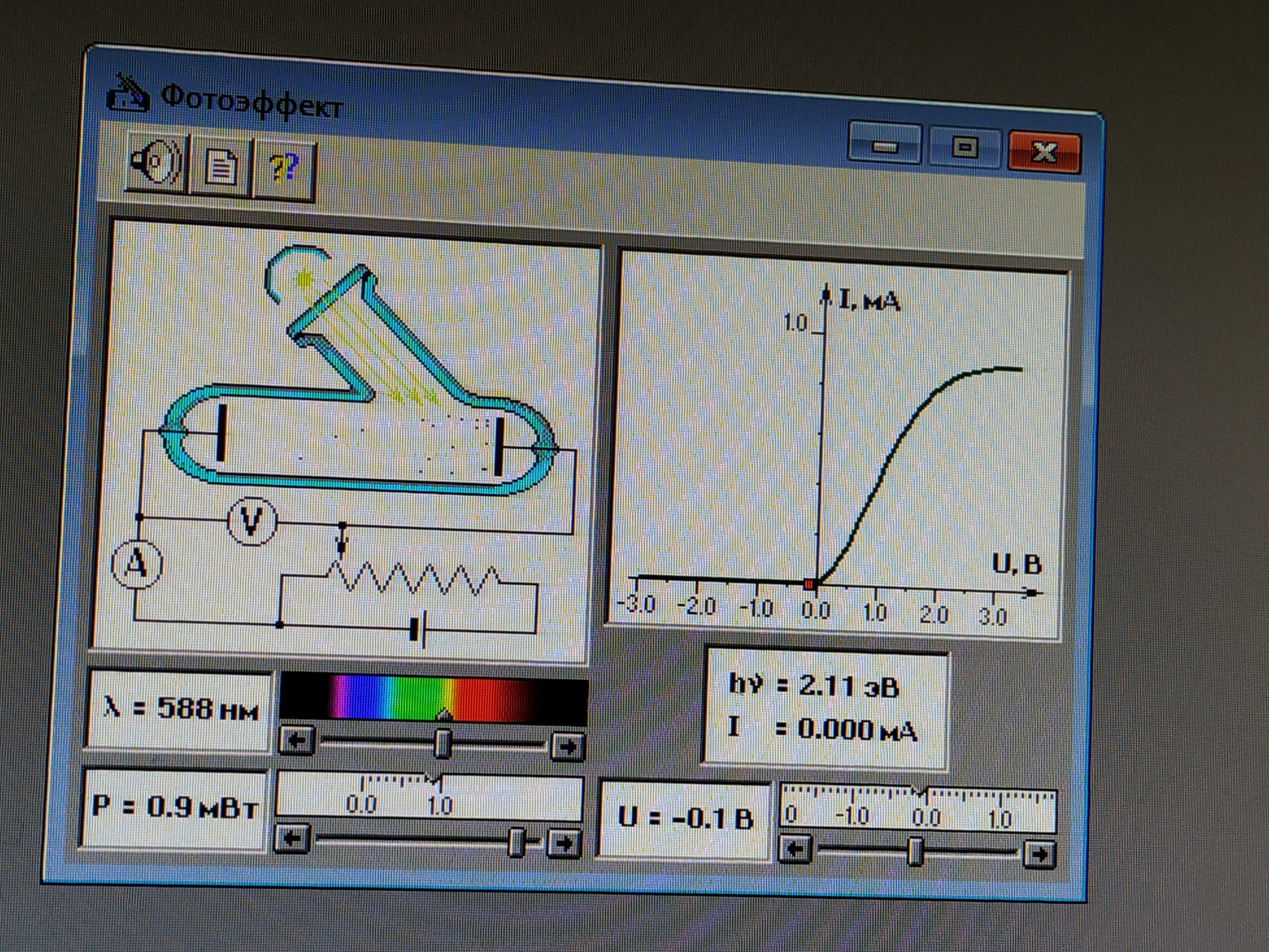Click the ammeter A symbol
Screen dimensions: 1269x952
click(x=136, y=565)
